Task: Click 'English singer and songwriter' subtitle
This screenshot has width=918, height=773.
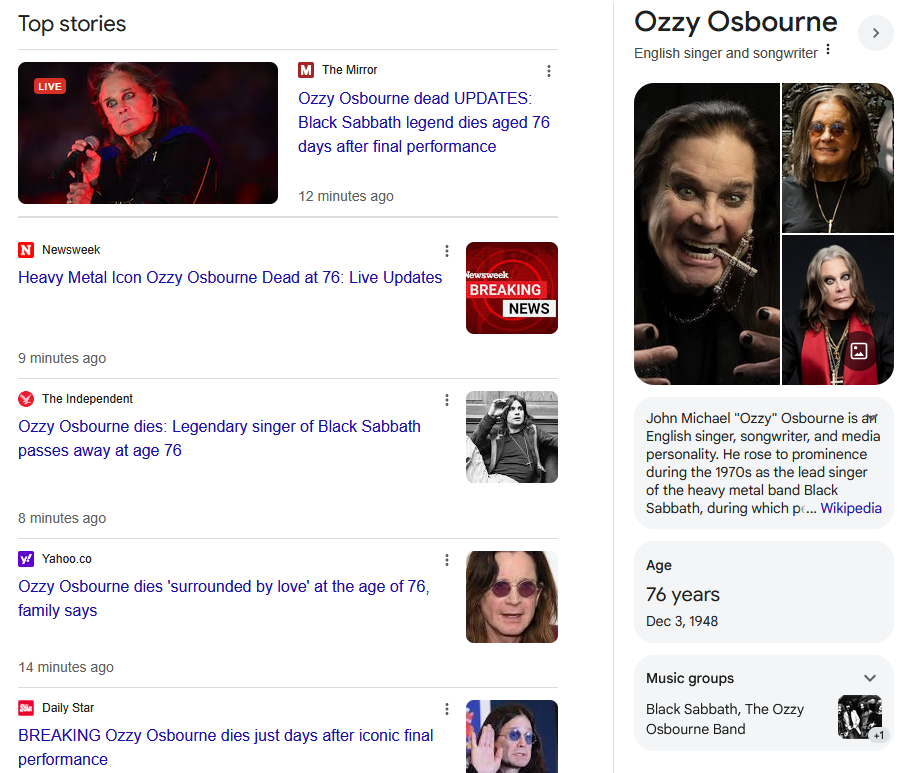Action: [x=725, y=53]
